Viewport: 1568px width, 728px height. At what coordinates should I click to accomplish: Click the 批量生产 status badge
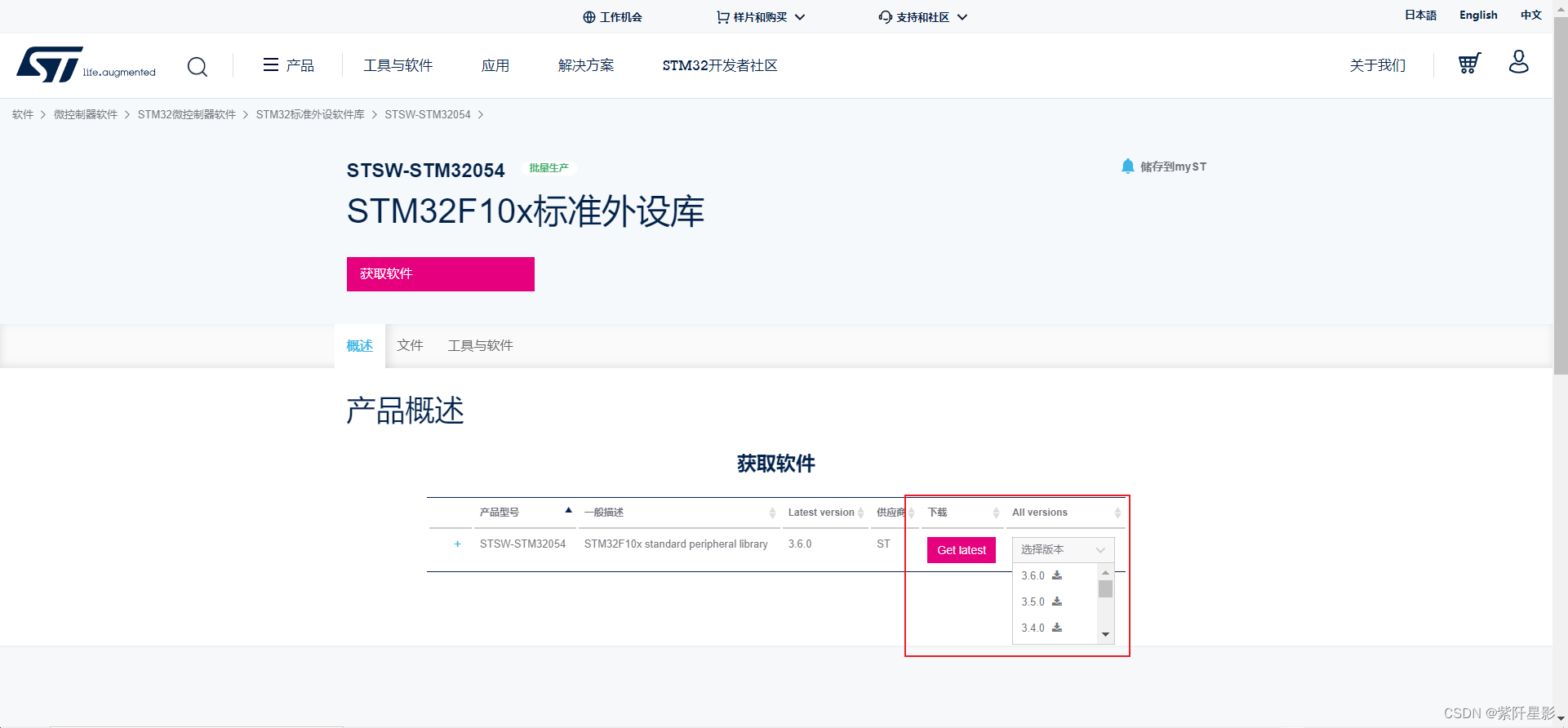click(x=549, y=168)
